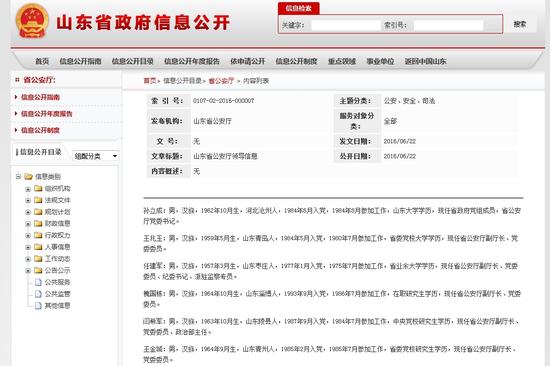Select the 组织机构 tree item label
This screenshot has height=366, width=550.
(x=58, y=188)
